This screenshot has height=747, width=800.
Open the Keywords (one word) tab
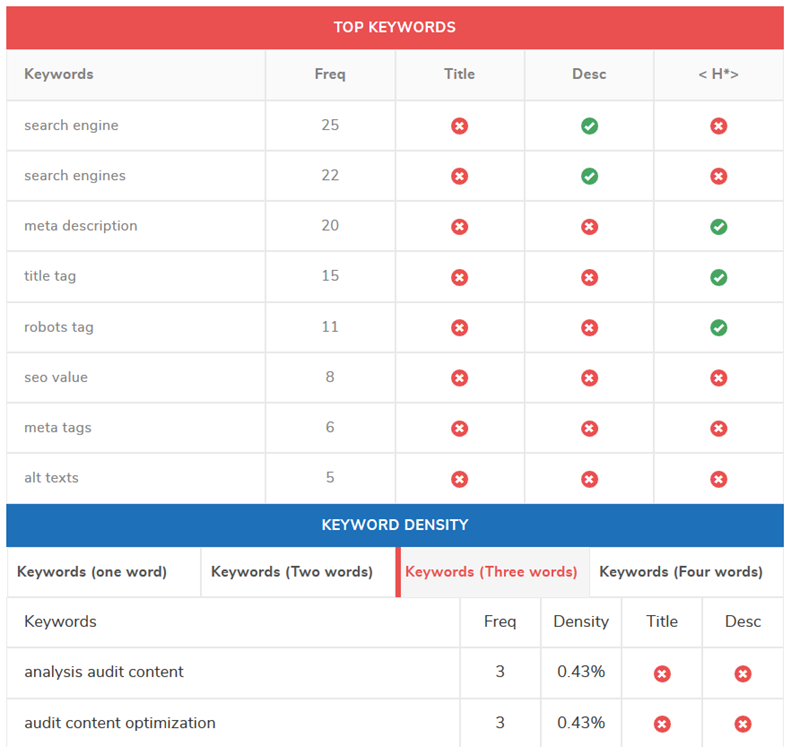click(x=92, y=572)
